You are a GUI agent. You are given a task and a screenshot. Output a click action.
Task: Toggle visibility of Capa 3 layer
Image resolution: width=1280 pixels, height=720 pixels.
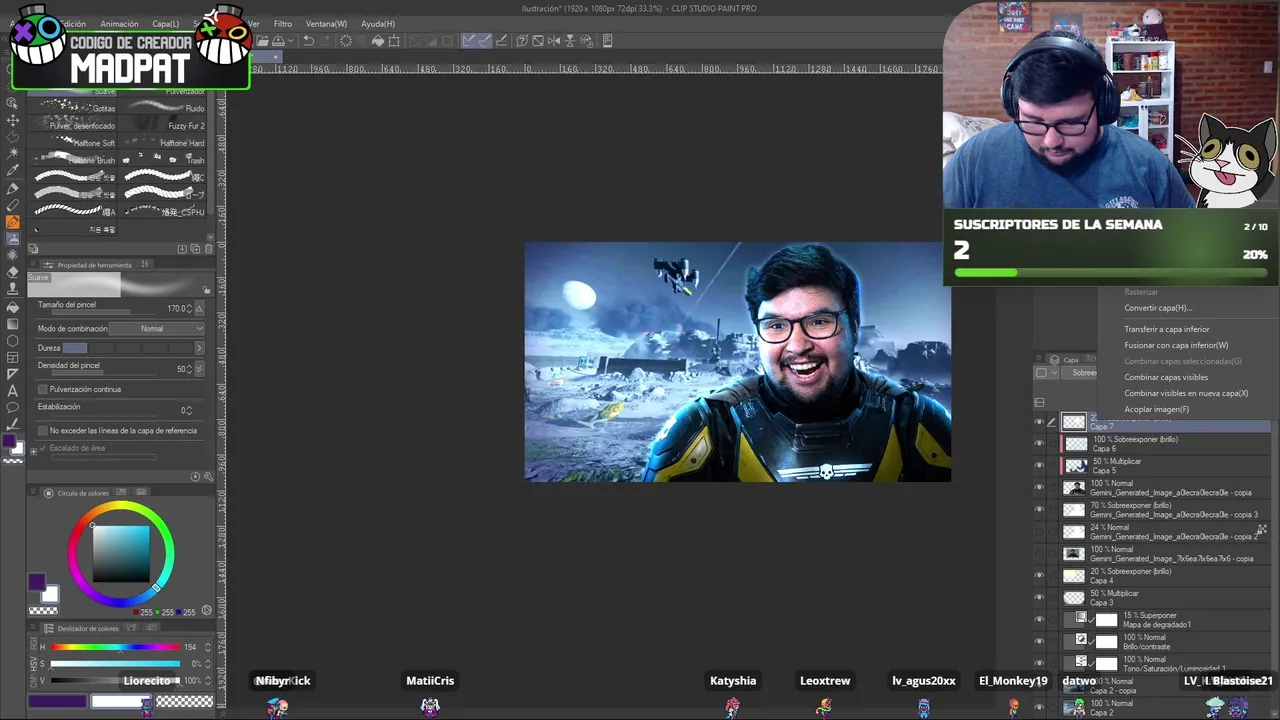(1039, 598)
